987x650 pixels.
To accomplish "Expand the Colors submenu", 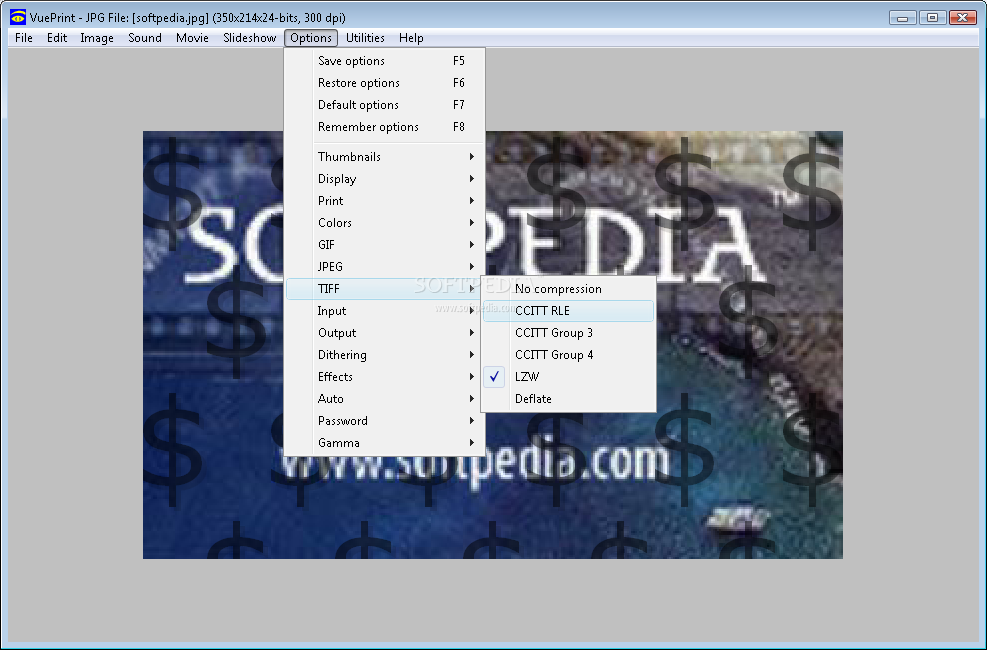I will (x=385, y=223).
